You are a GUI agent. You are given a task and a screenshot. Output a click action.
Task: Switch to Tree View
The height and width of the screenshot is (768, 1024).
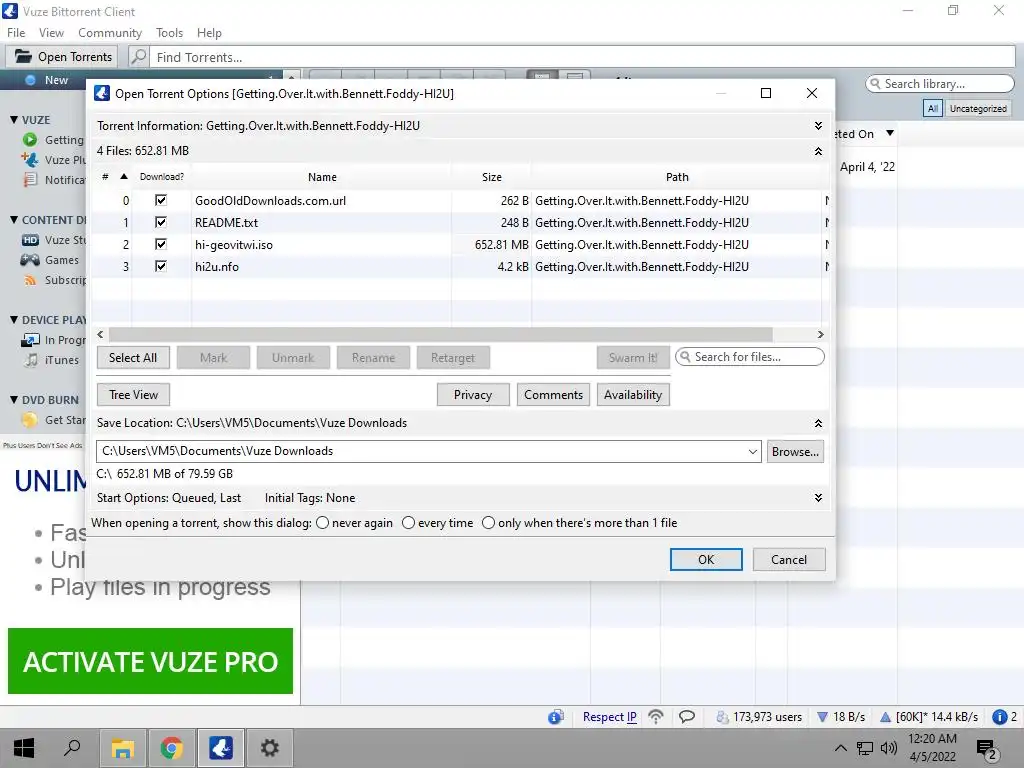tap(133, 395)
